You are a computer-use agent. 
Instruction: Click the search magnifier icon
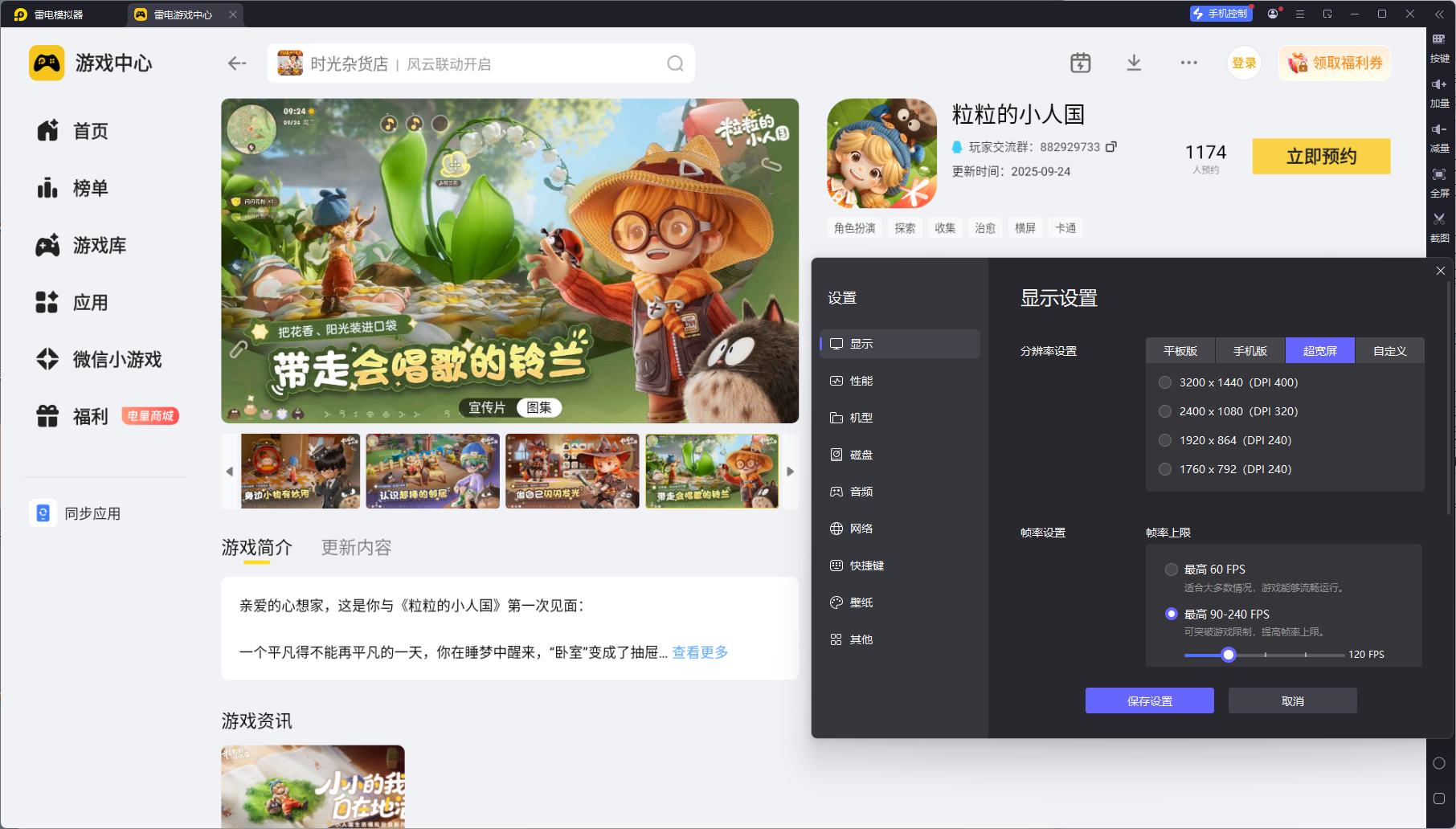pyautogui.click(x=675, y=63)
